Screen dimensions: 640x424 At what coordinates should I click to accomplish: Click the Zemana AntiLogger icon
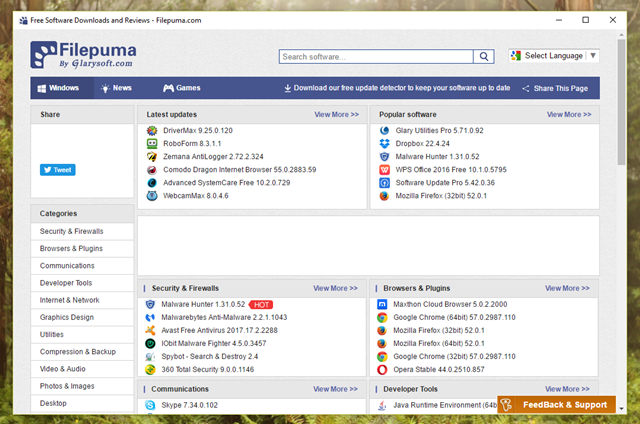152,157
